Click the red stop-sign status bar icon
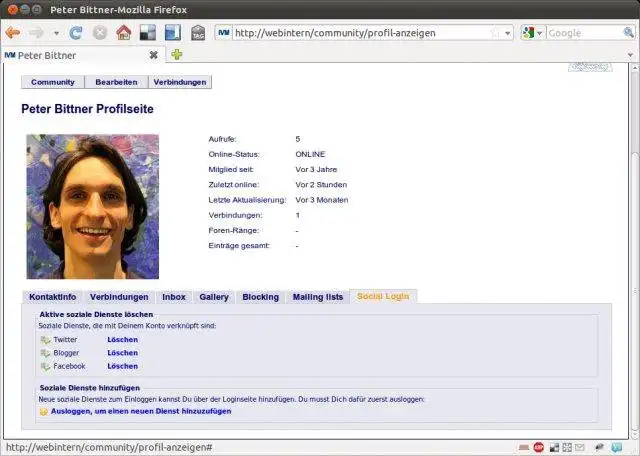640x456 pixels. pyautogui.click(x=539, y=447)
